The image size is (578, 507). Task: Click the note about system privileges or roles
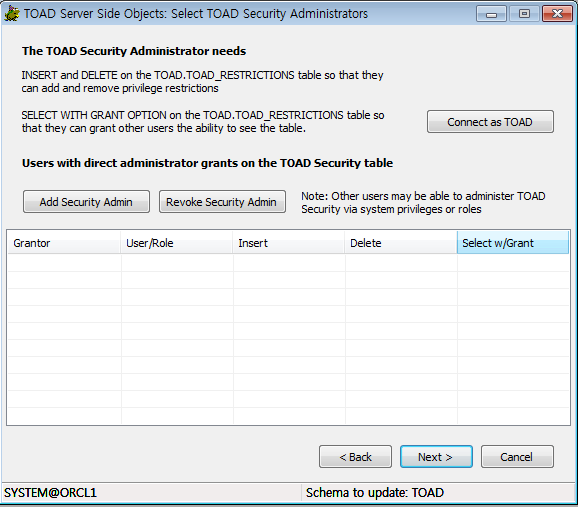pyautogui.click(x=423, y=202)
